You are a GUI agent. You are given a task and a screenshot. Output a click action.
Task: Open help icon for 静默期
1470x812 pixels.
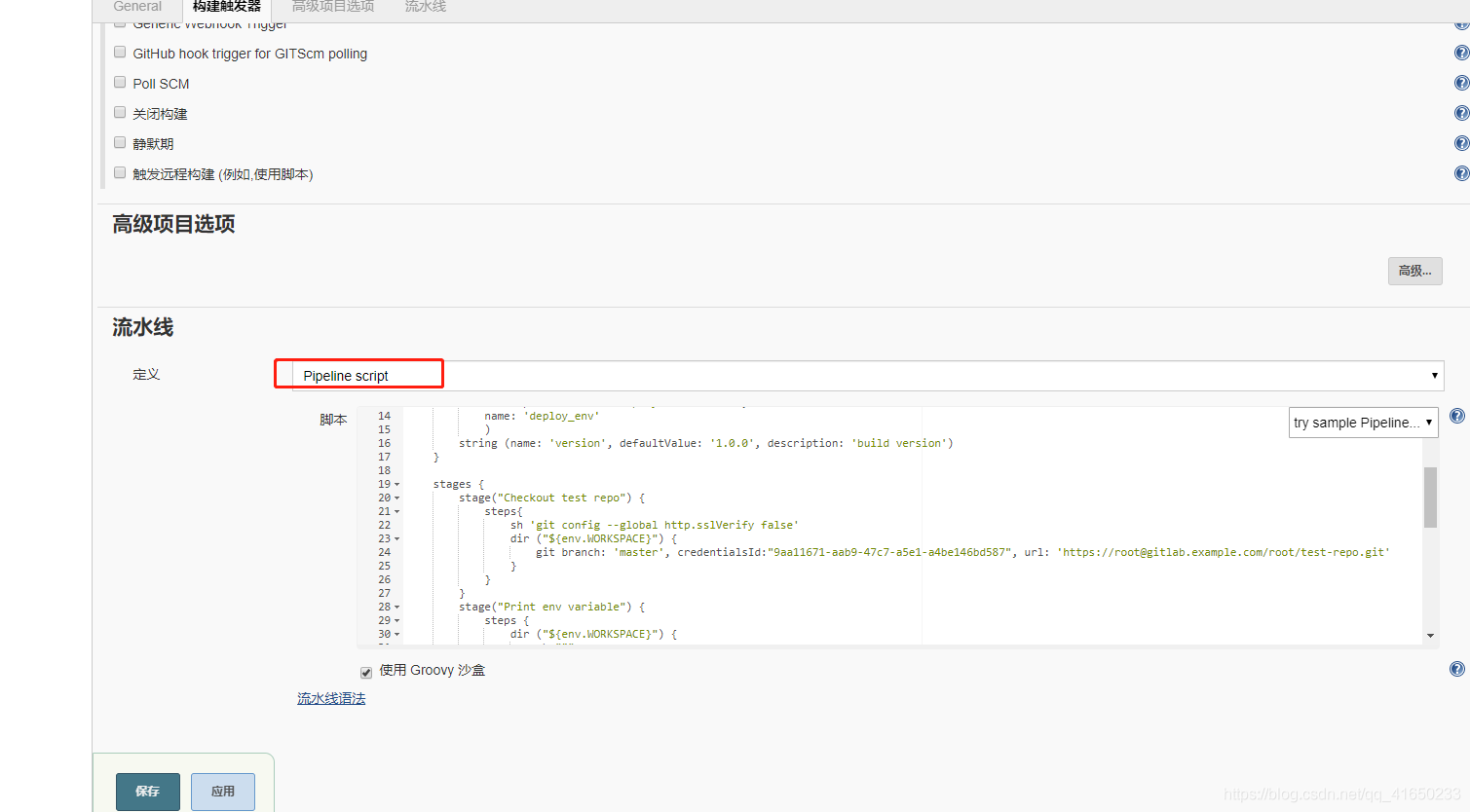click(1461, 143)
